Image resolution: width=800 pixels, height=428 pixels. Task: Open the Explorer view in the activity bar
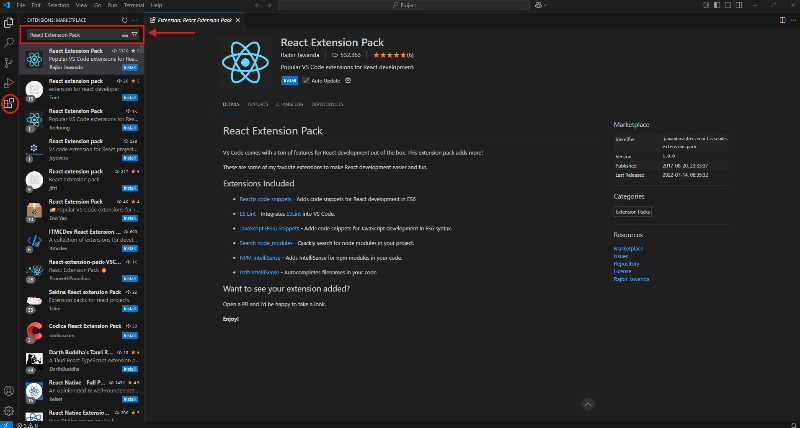pyautogui.click(x=9, y=23)
